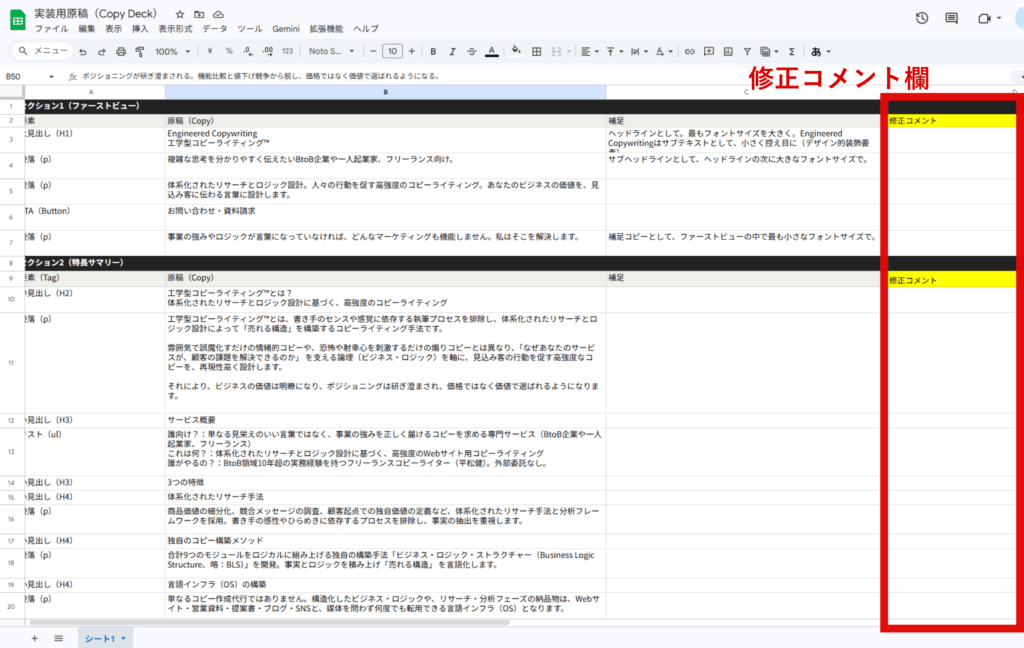This screenshot has height=648, width=1024.
Task: Insert a link using the toolbar icon
Action: (689, 51)
